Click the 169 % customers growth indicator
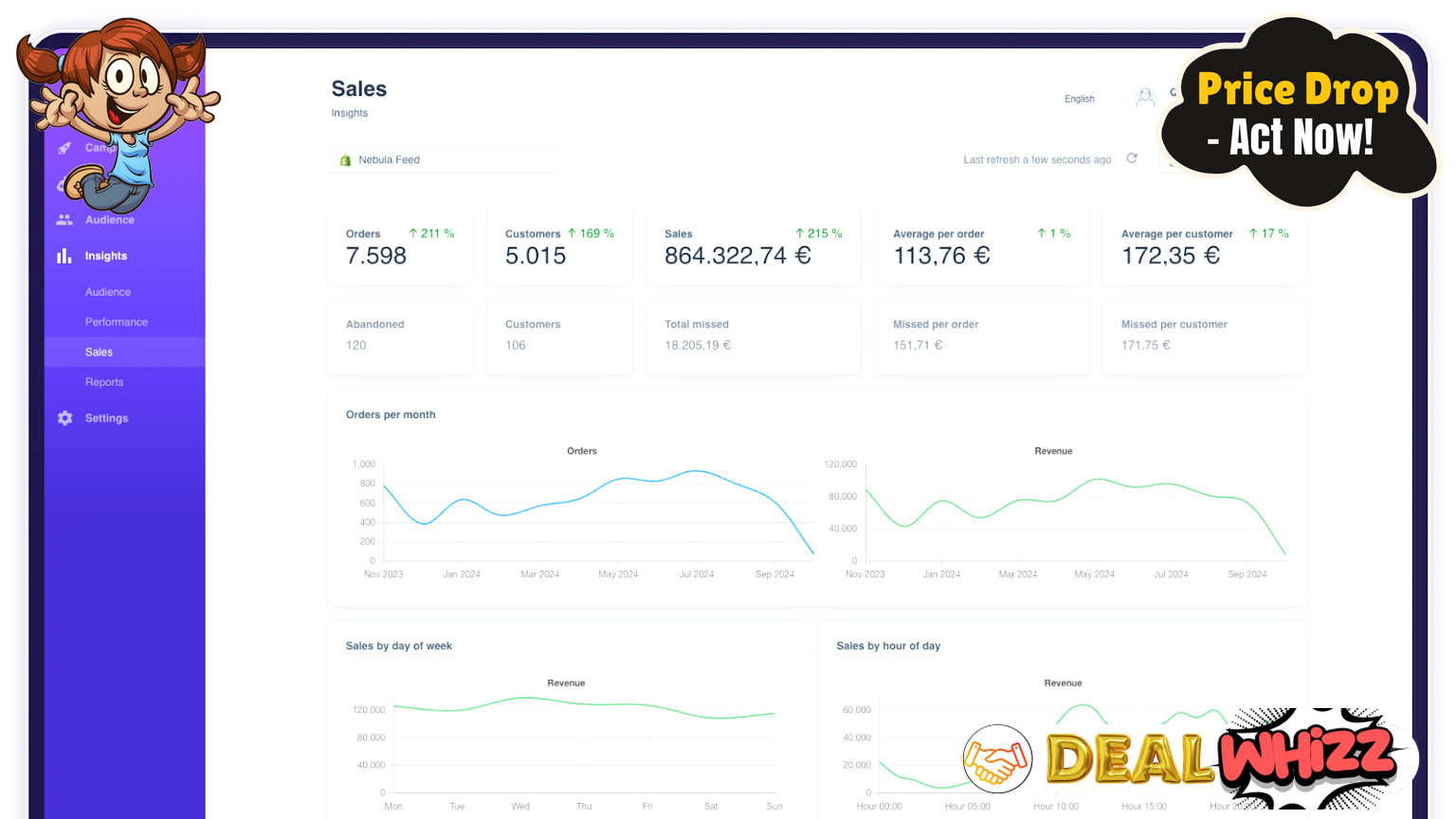Image resolution: width=1456 pixels, height=819 pixels. click(x=591, y=233)
